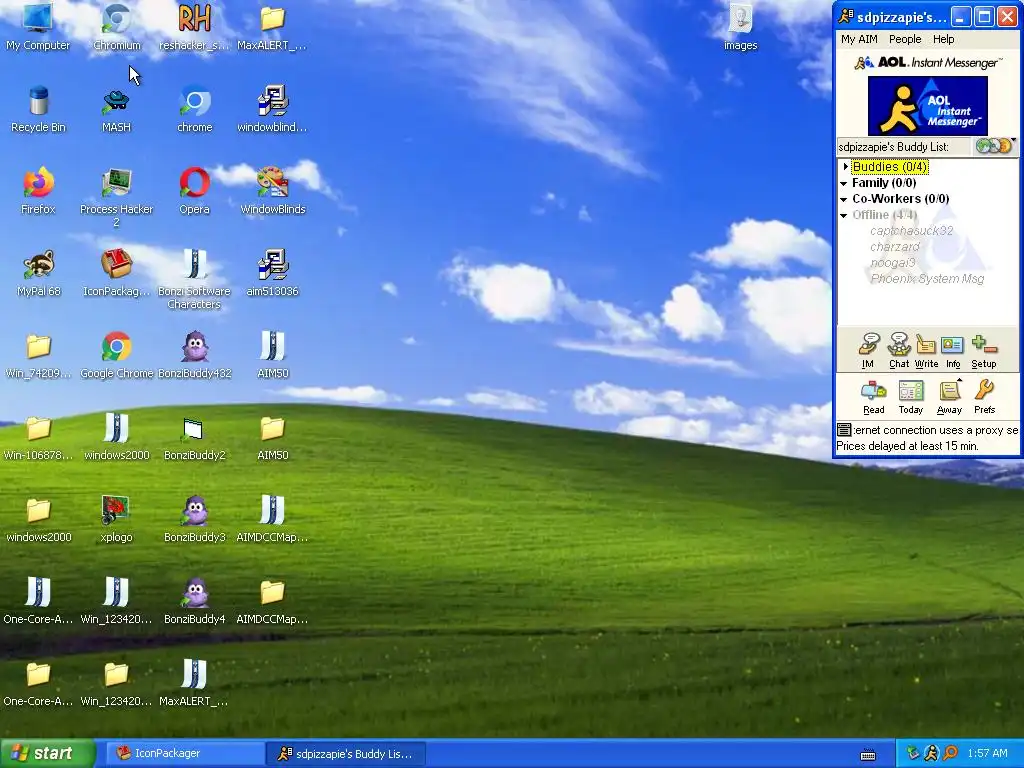Expand the Buddies group arrow

point(845,167)
